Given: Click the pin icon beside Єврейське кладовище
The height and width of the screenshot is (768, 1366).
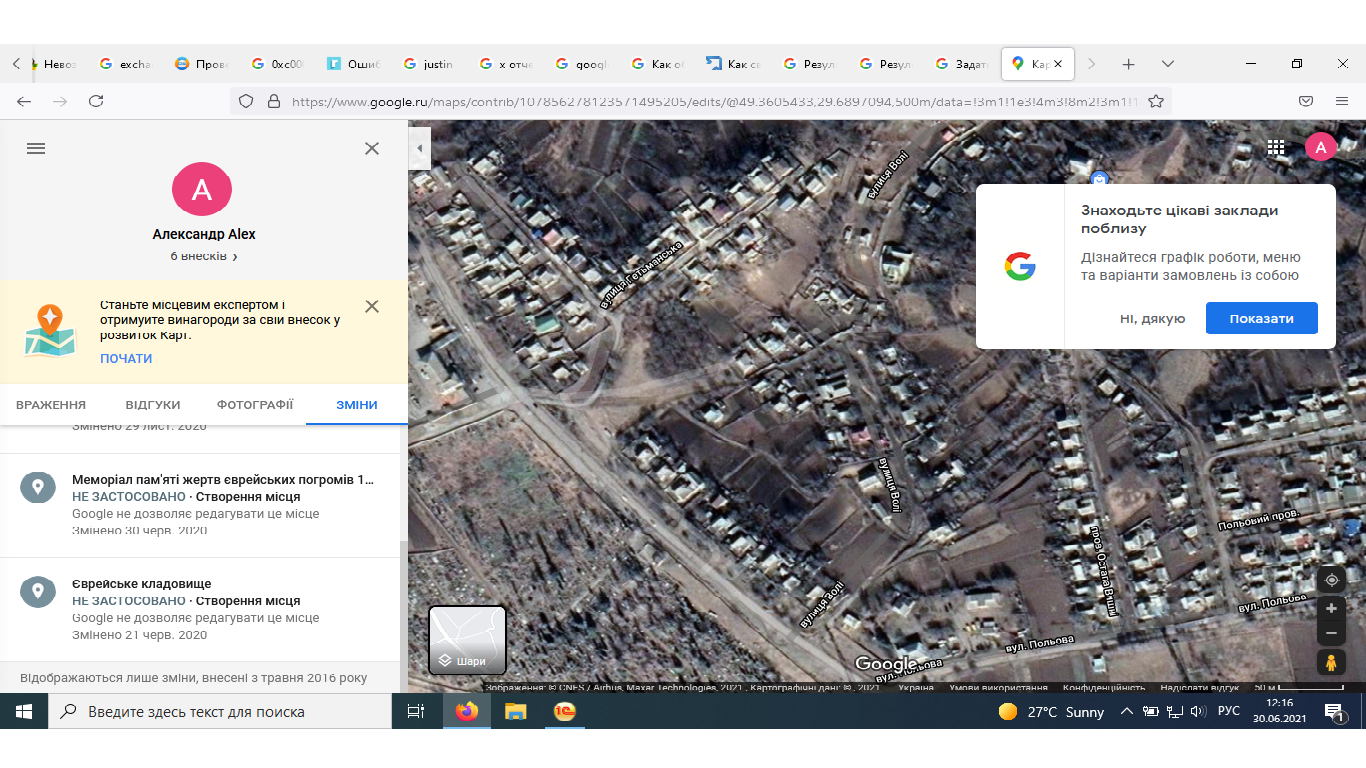Looking at the screenshot, I should pos(38,591).
